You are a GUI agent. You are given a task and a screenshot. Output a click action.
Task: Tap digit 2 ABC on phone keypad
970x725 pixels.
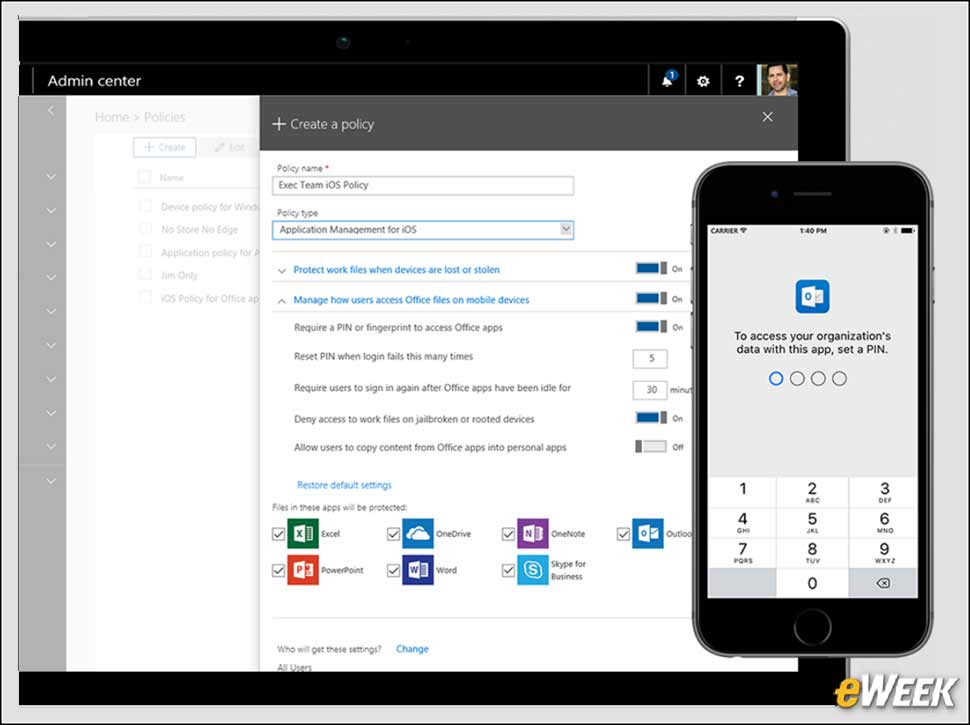click(x=812, y=491)
